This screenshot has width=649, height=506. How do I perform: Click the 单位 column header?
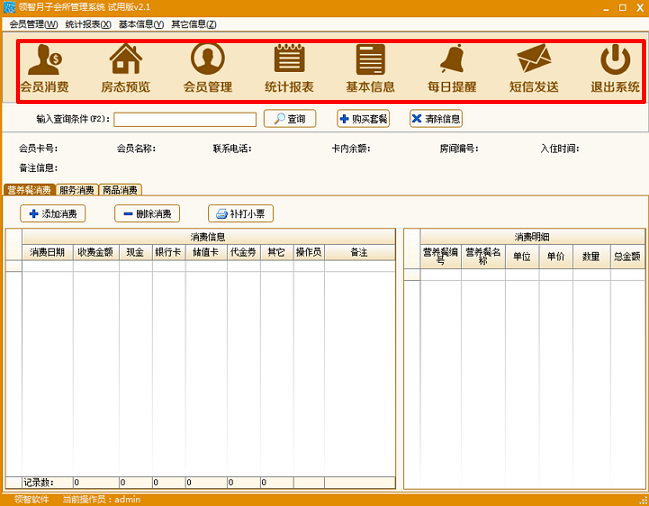[522, 256]
